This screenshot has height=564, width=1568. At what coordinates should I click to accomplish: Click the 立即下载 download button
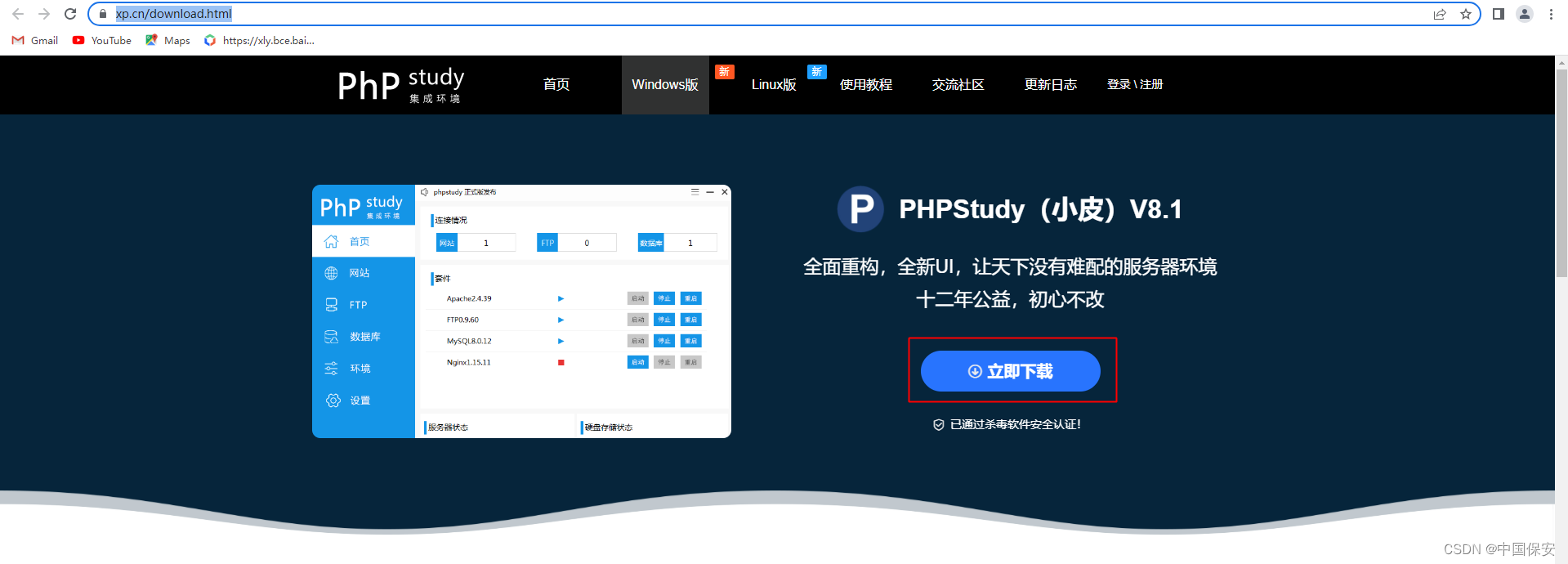click(1011, 371)
